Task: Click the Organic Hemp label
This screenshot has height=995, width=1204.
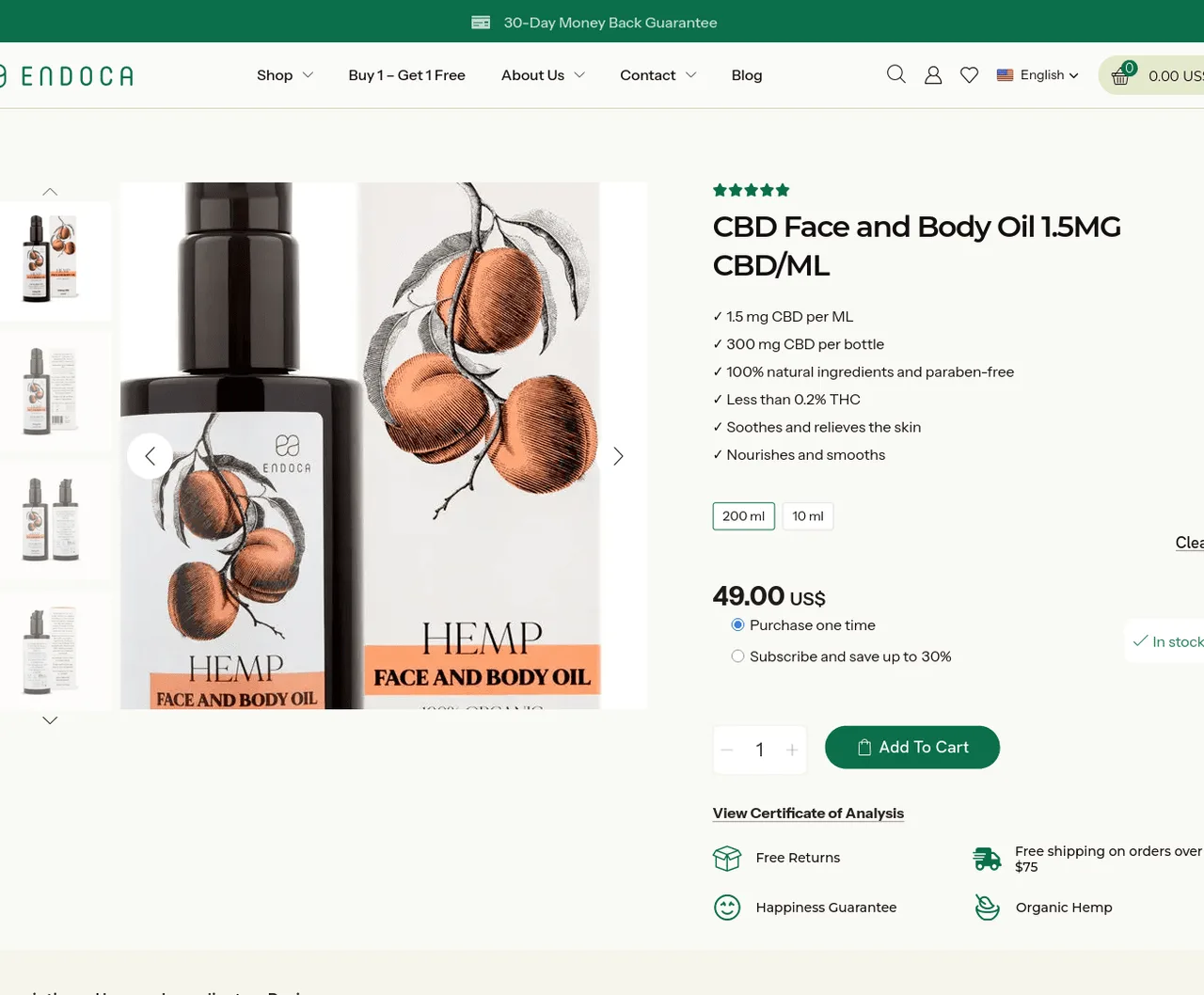Action: 1064,908
